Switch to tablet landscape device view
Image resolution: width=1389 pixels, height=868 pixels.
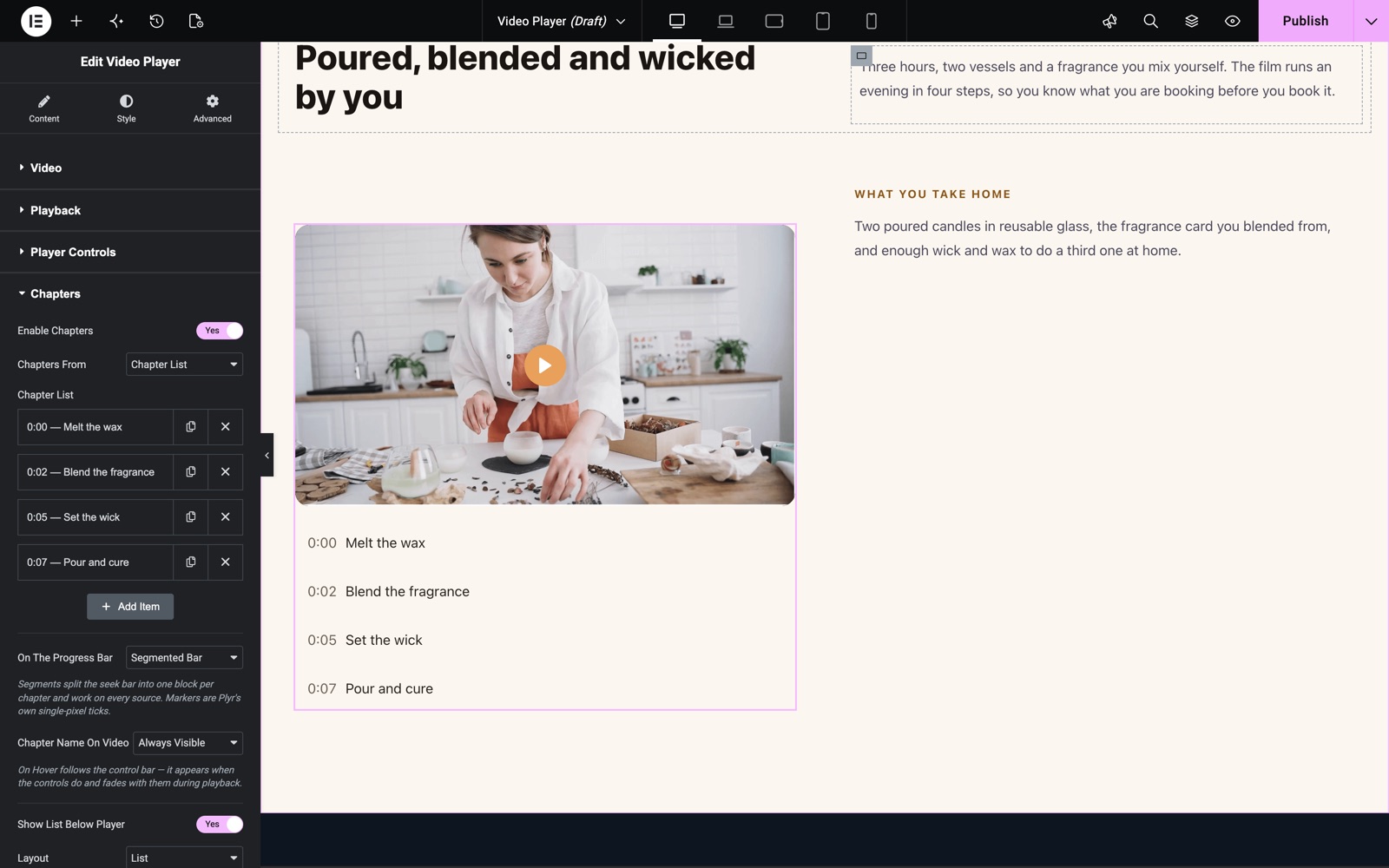[x=774, y=21]
